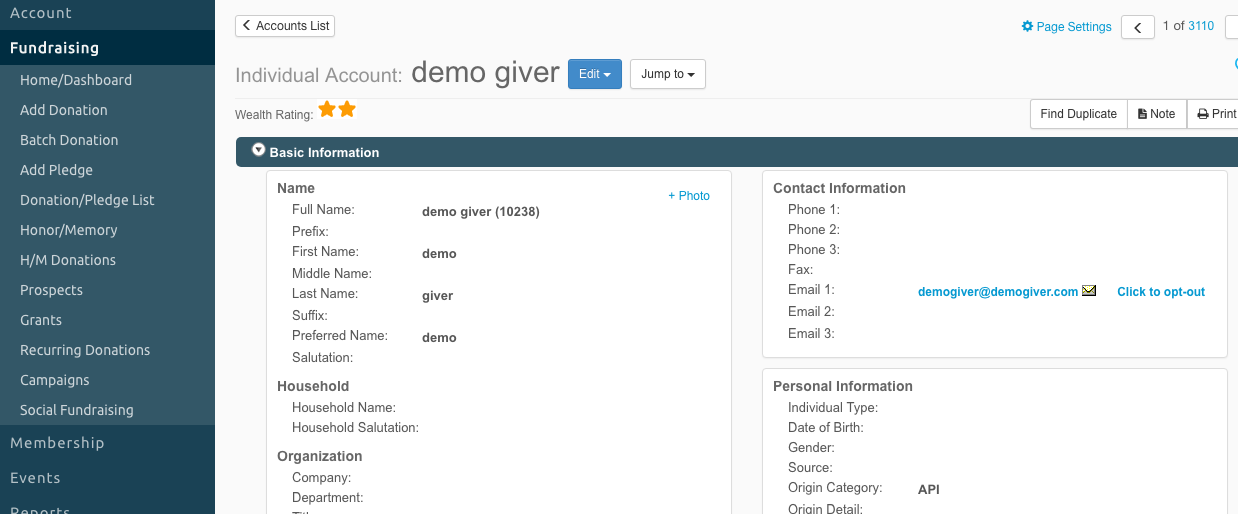Click the Organization section heading

[320, 456]
